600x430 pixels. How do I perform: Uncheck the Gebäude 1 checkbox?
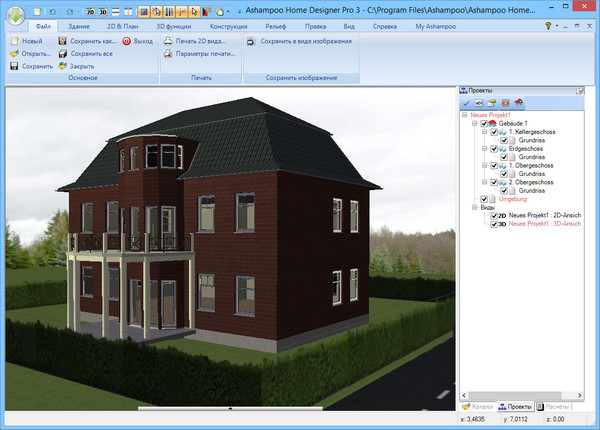click(x=484, y=123)
